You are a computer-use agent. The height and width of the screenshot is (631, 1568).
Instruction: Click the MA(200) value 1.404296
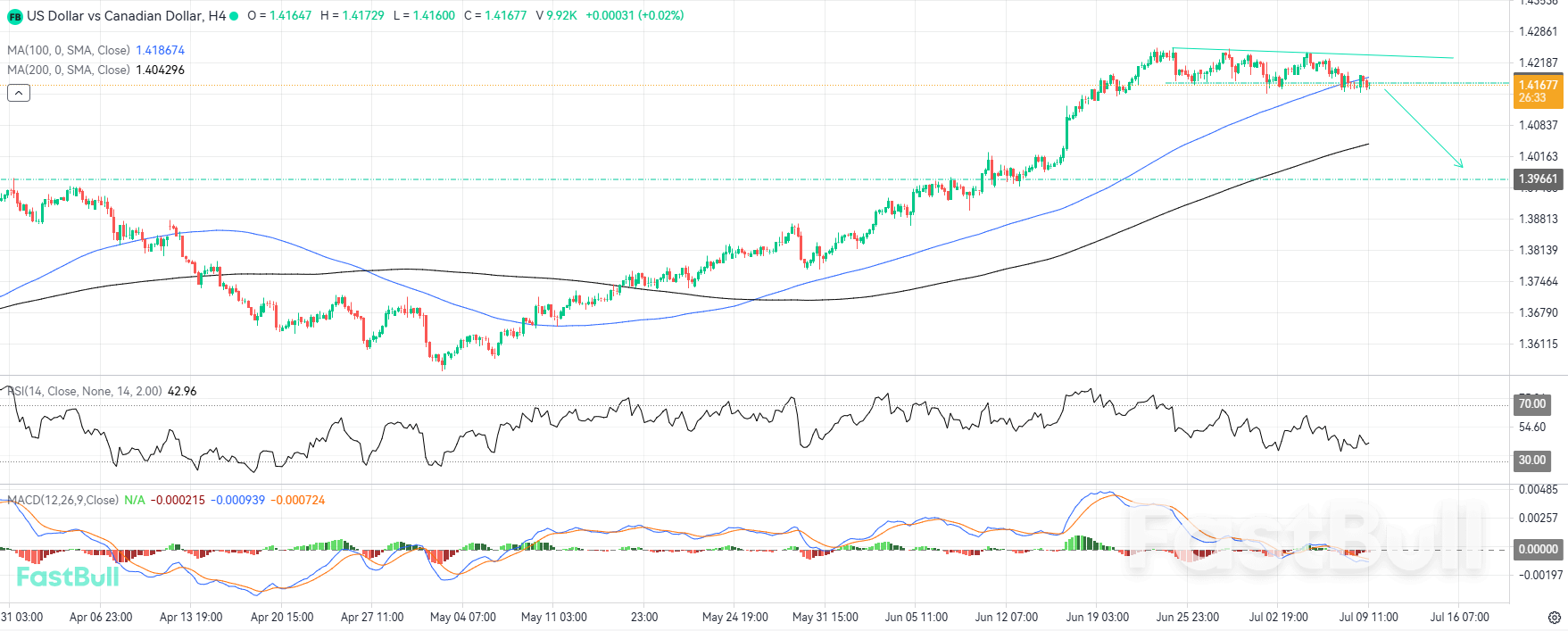point(160,70)
